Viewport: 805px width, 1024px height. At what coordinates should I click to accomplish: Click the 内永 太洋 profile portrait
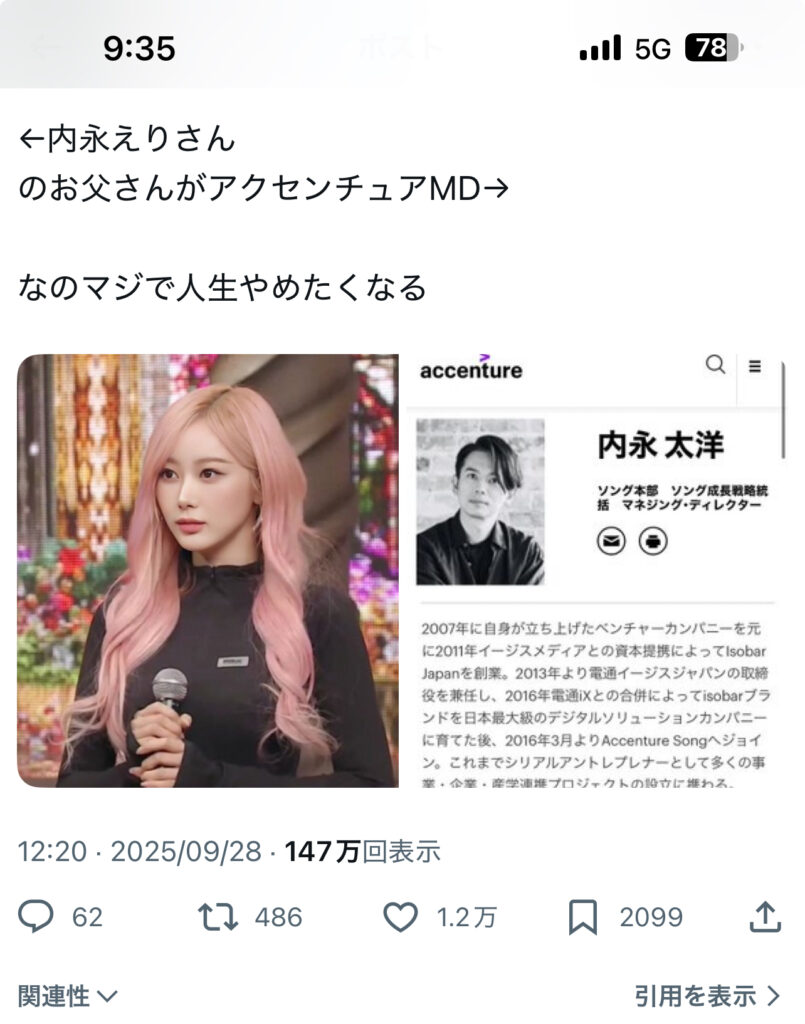[x=480, y=502]
